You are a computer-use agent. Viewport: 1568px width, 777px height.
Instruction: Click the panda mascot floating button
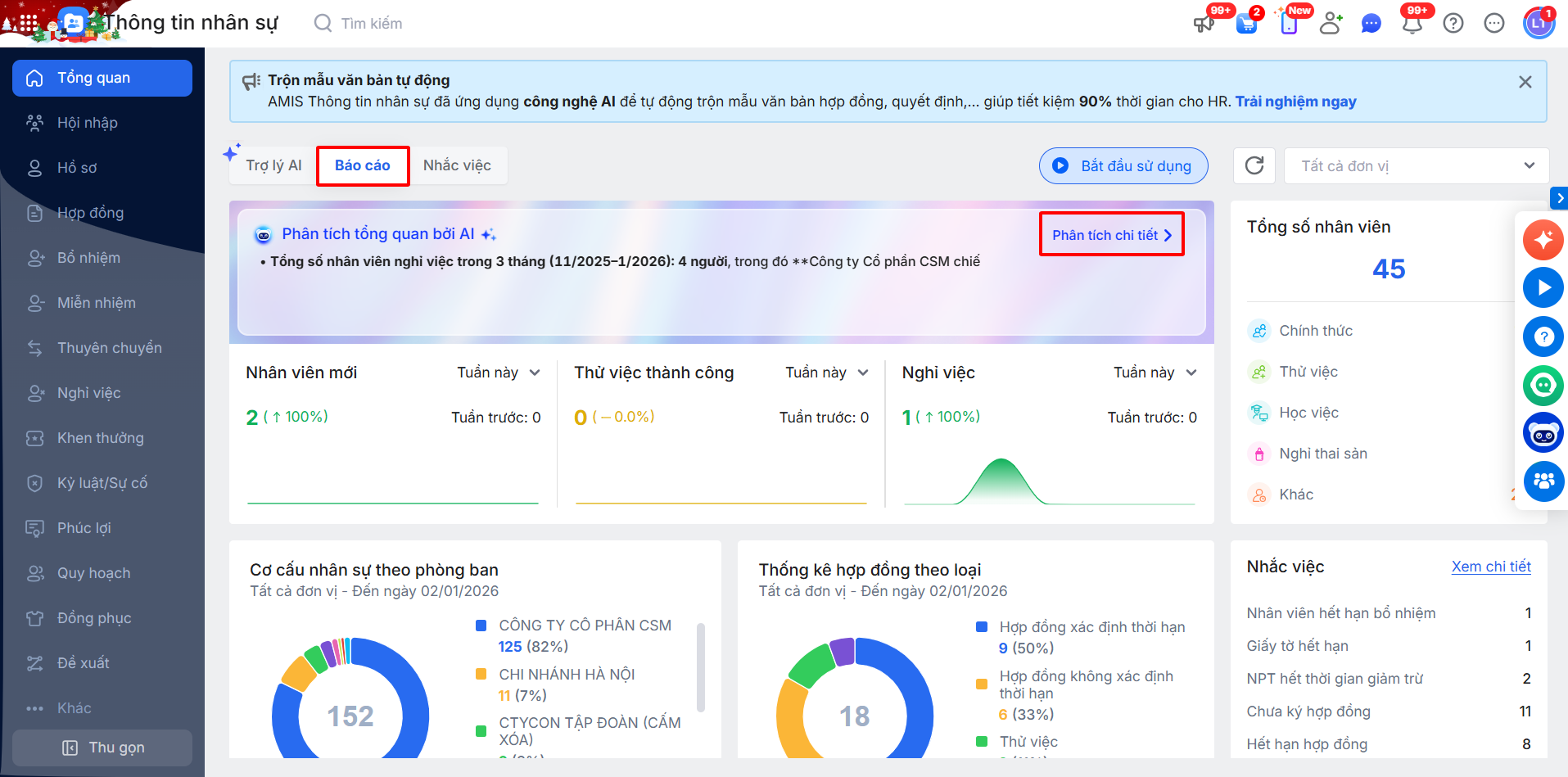(x=1543, y=433)
